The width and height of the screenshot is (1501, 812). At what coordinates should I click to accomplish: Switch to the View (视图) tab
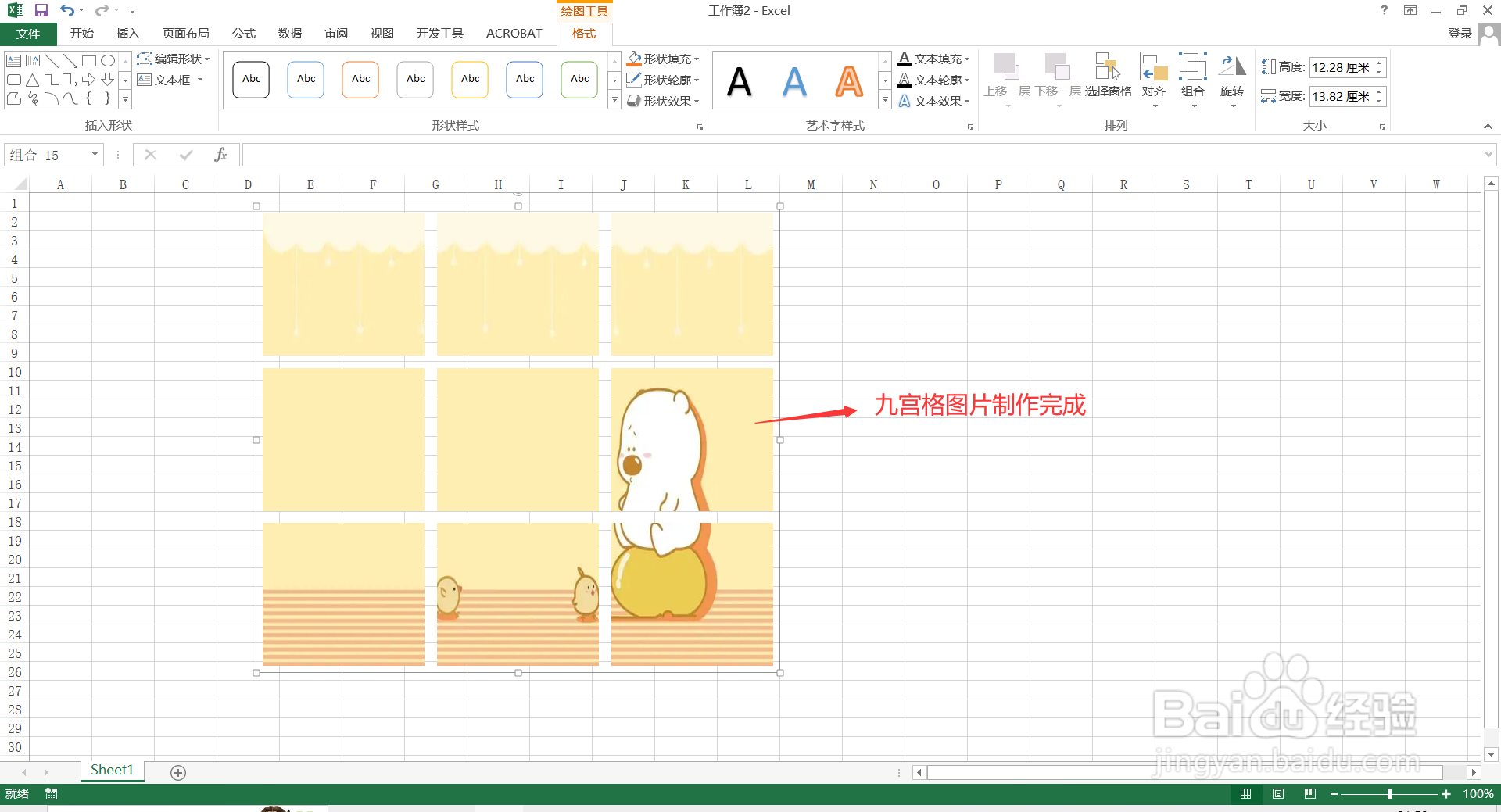click(x=382, y=34)
